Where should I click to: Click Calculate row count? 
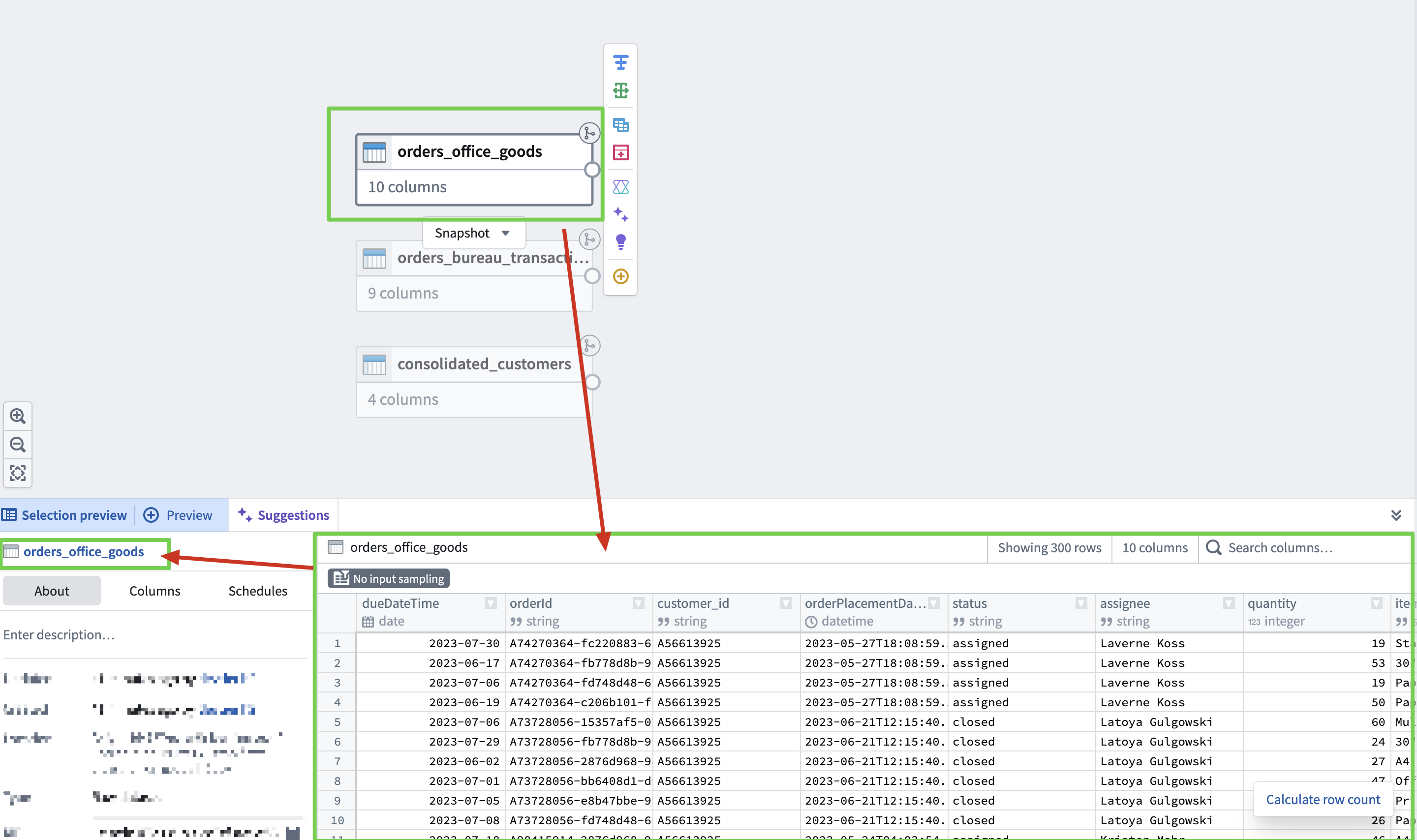pos(1323,799)
